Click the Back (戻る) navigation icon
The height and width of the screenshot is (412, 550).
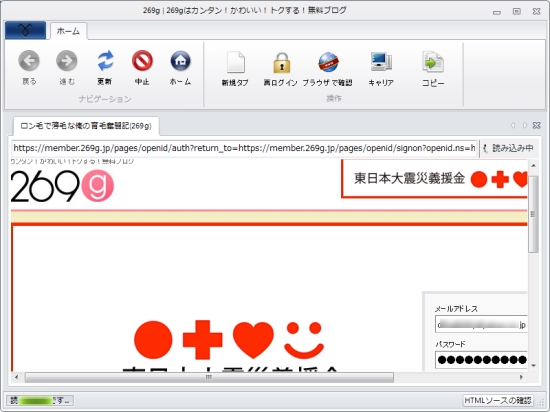(29, 61)
